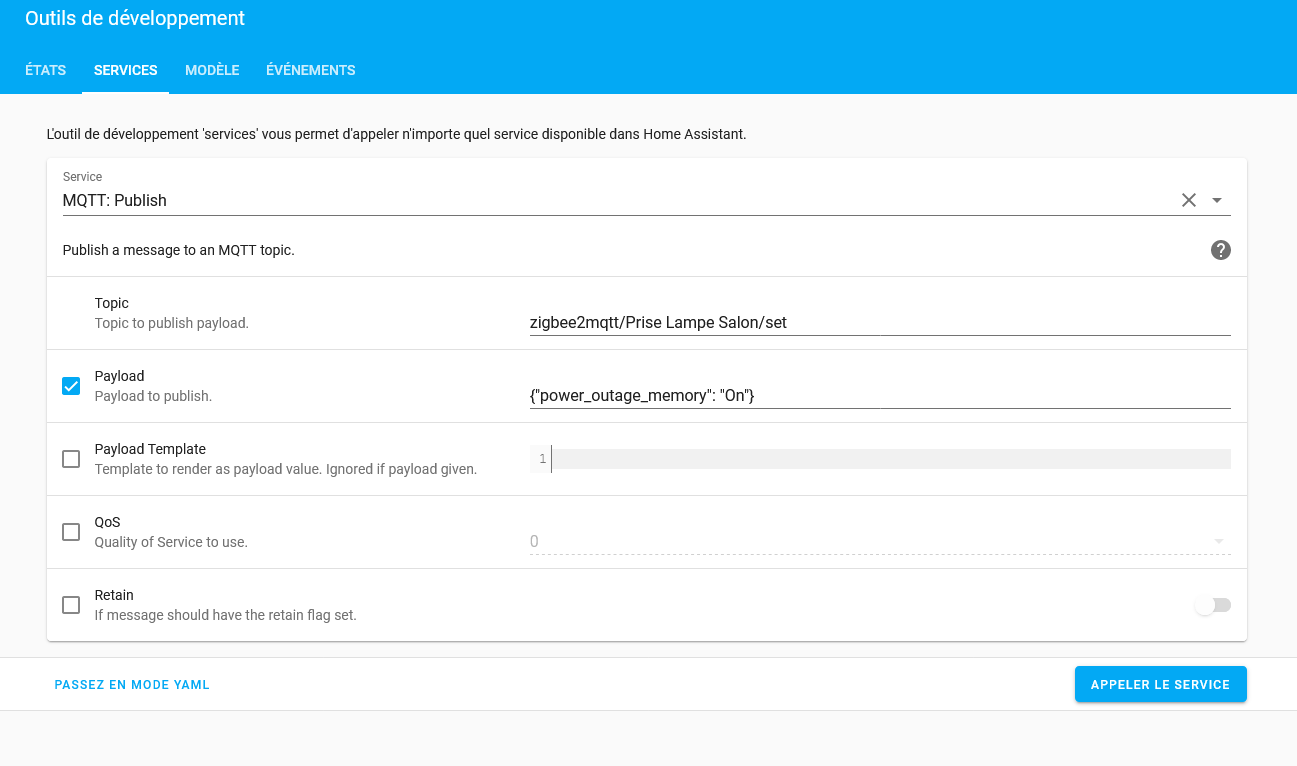The image size is (1297, 766).
Task: Enable the QoS checkbox
Action: pos(71,532)
